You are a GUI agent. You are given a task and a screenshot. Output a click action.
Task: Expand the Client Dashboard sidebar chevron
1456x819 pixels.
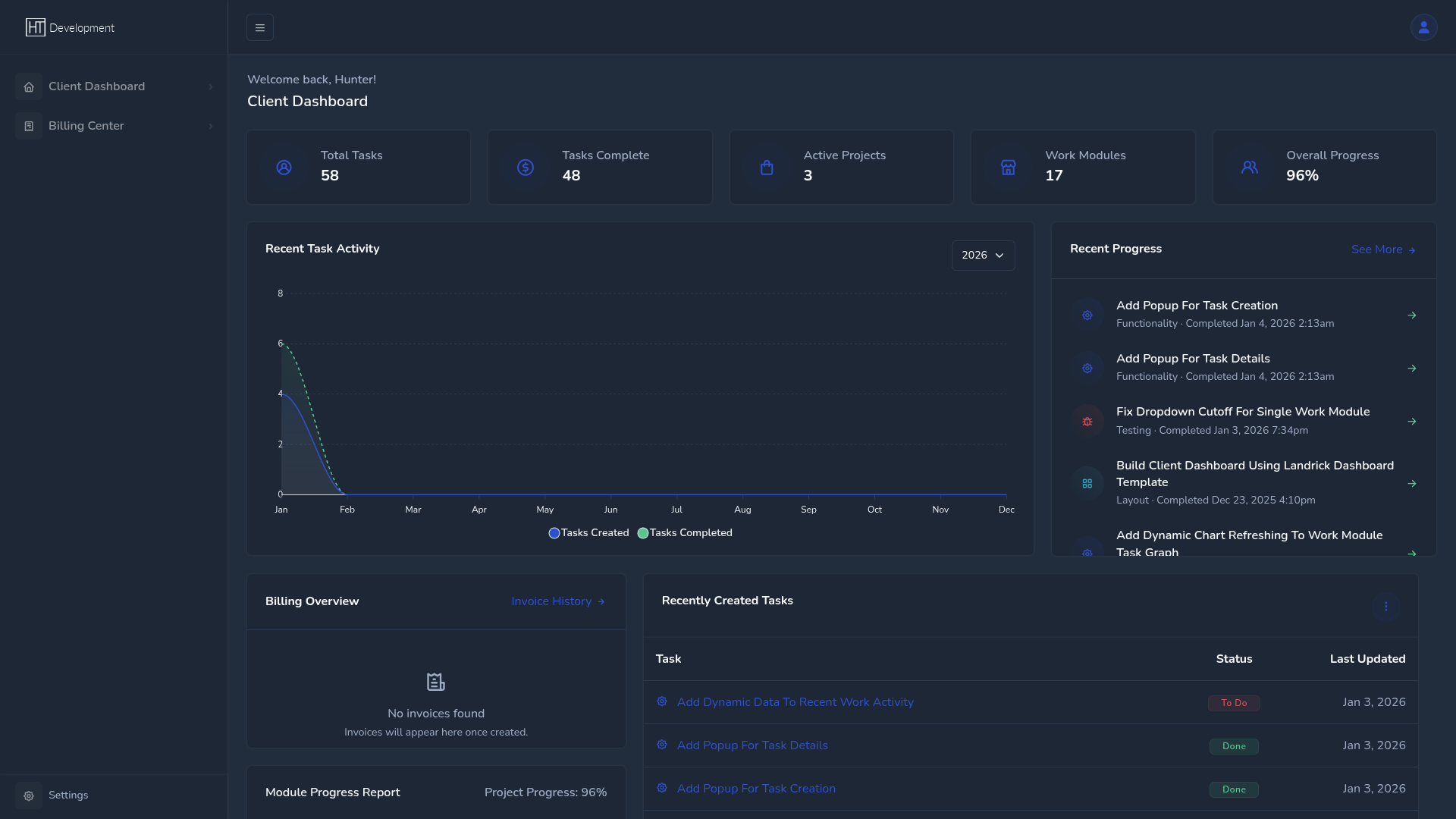click(x=210, y=87)
